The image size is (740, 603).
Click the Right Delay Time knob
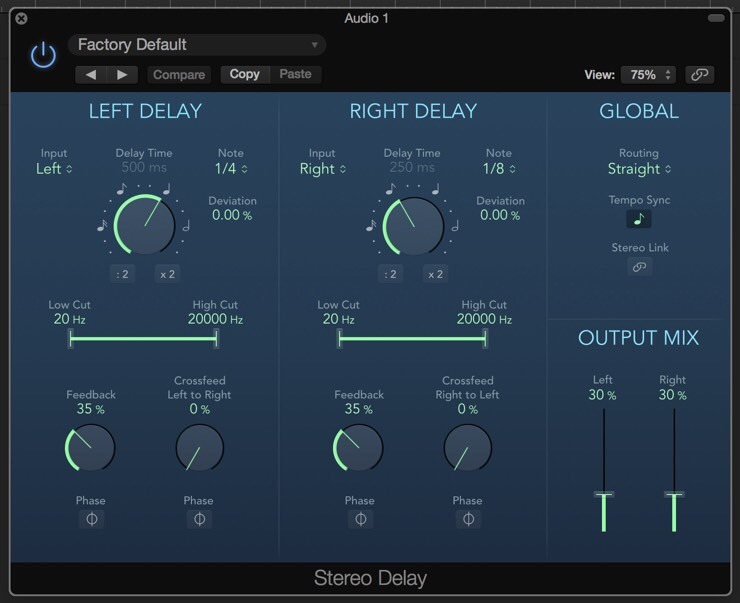pos(413,226)
